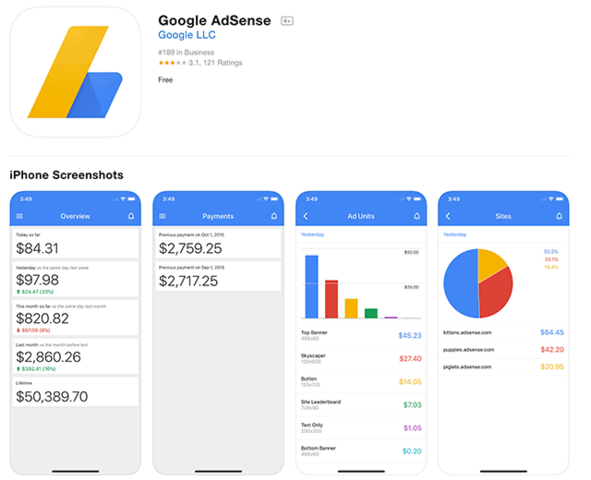This screenshot has height=480, width=591.
Task: Open the Google LLC developer link
Action: [x=187, y=35]
